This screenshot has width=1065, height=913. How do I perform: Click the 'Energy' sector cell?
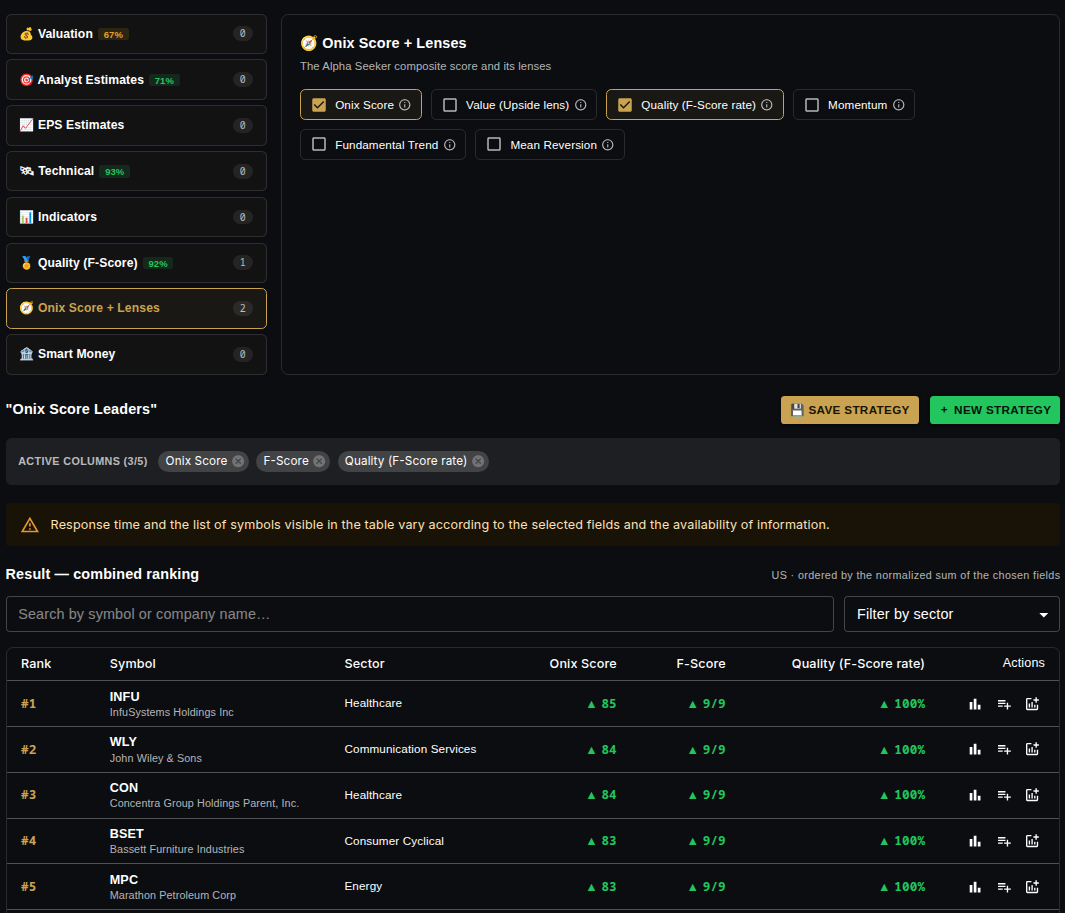[x=363, y=887]
